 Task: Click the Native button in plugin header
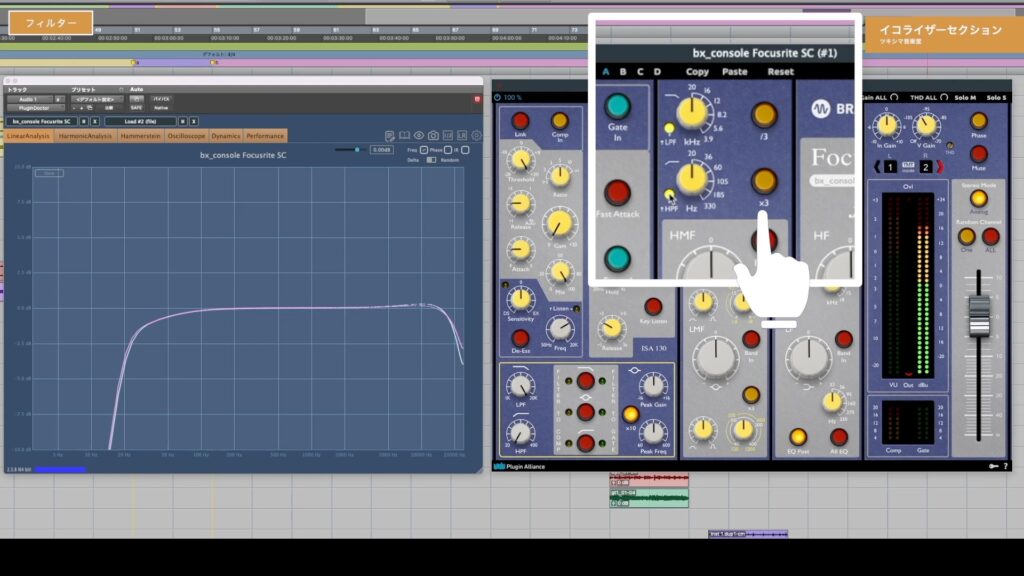pos(161,108)
